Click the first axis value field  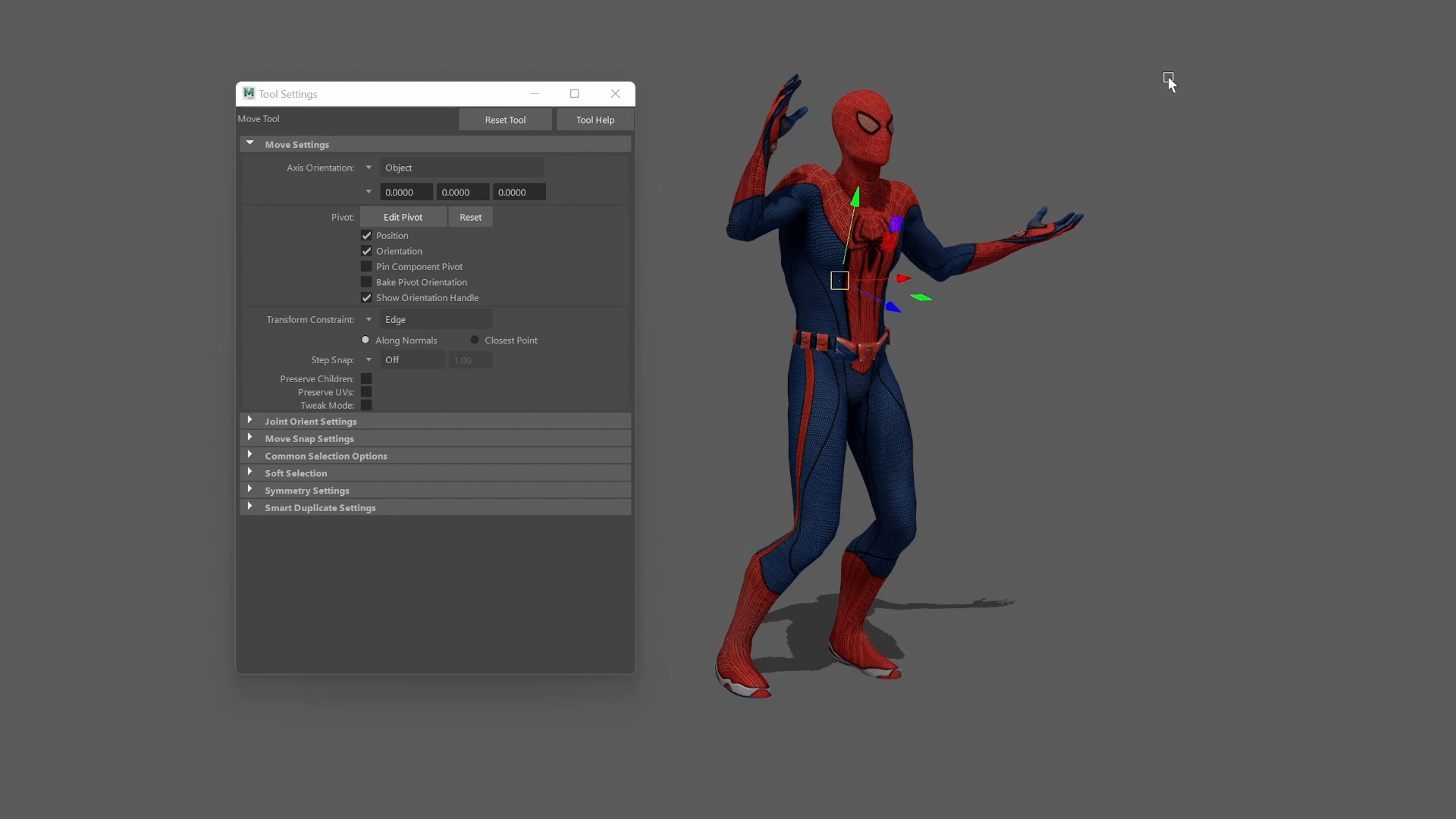pyautogui.click(x=406, y=193)
